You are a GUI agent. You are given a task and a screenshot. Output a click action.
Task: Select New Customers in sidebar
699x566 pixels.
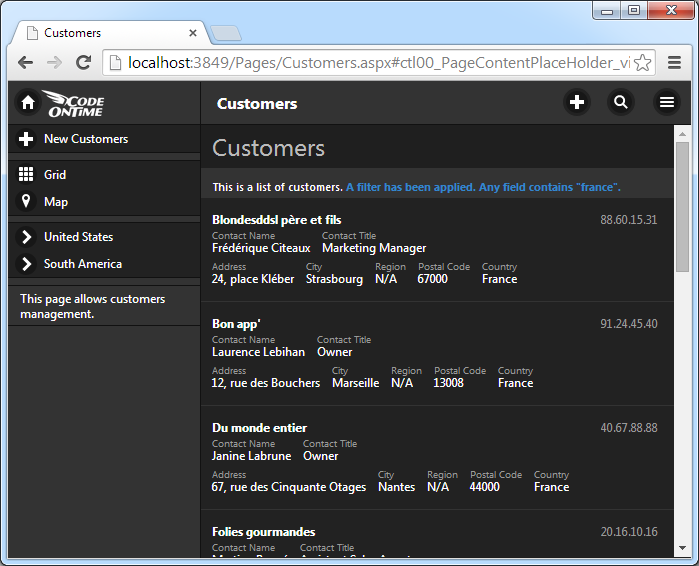tap(85, 139)
